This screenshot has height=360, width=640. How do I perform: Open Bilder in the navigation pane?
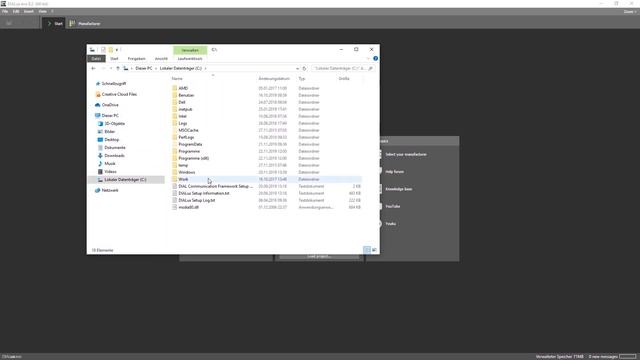pos(109,131)
